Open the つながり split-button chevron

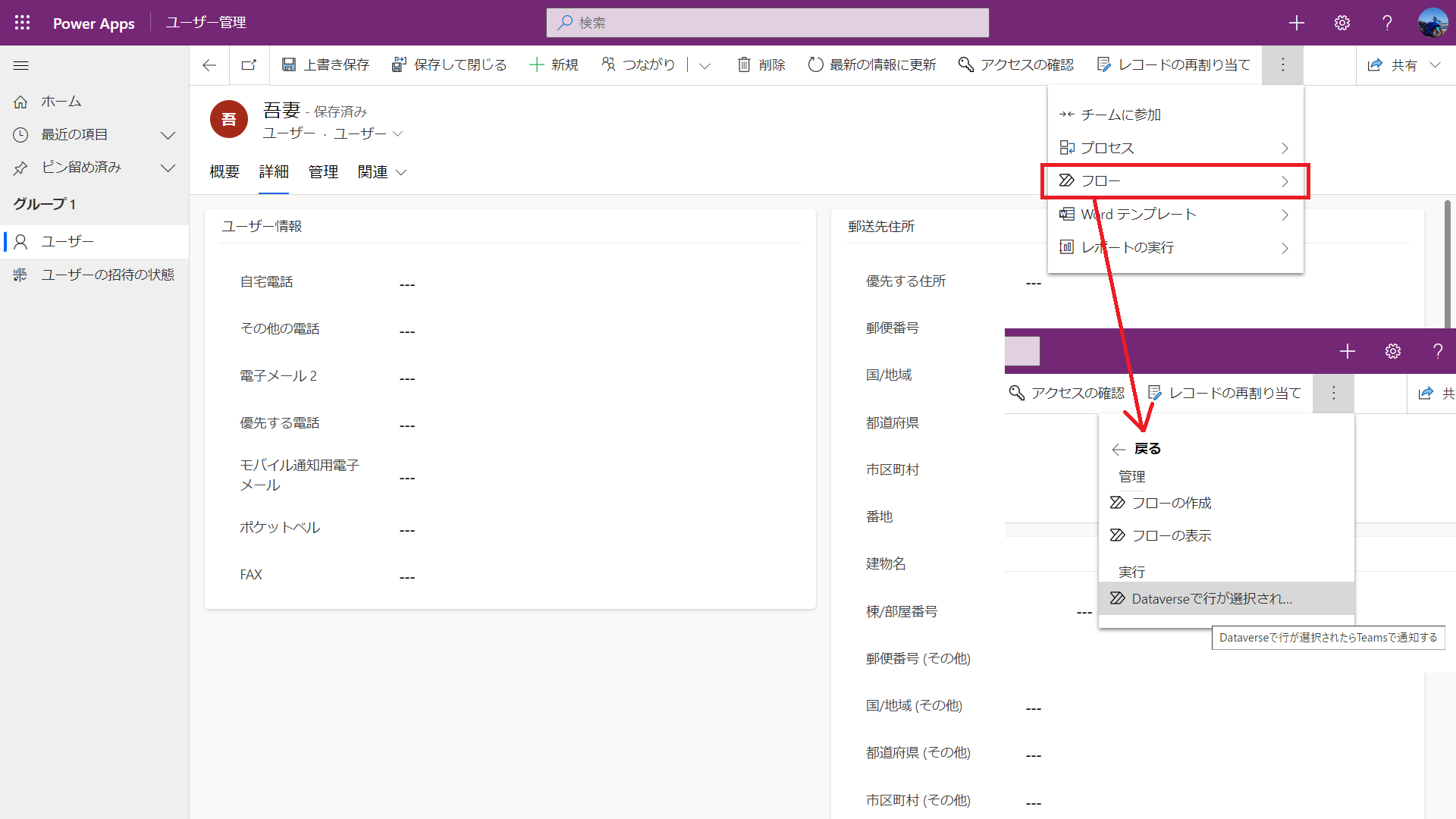click(x=704, y=66)
